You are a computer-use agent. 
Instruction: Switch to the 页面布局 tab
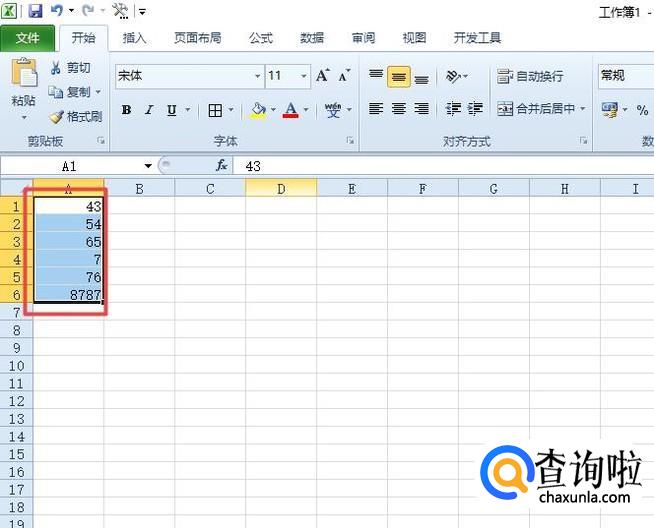point(198,38)
